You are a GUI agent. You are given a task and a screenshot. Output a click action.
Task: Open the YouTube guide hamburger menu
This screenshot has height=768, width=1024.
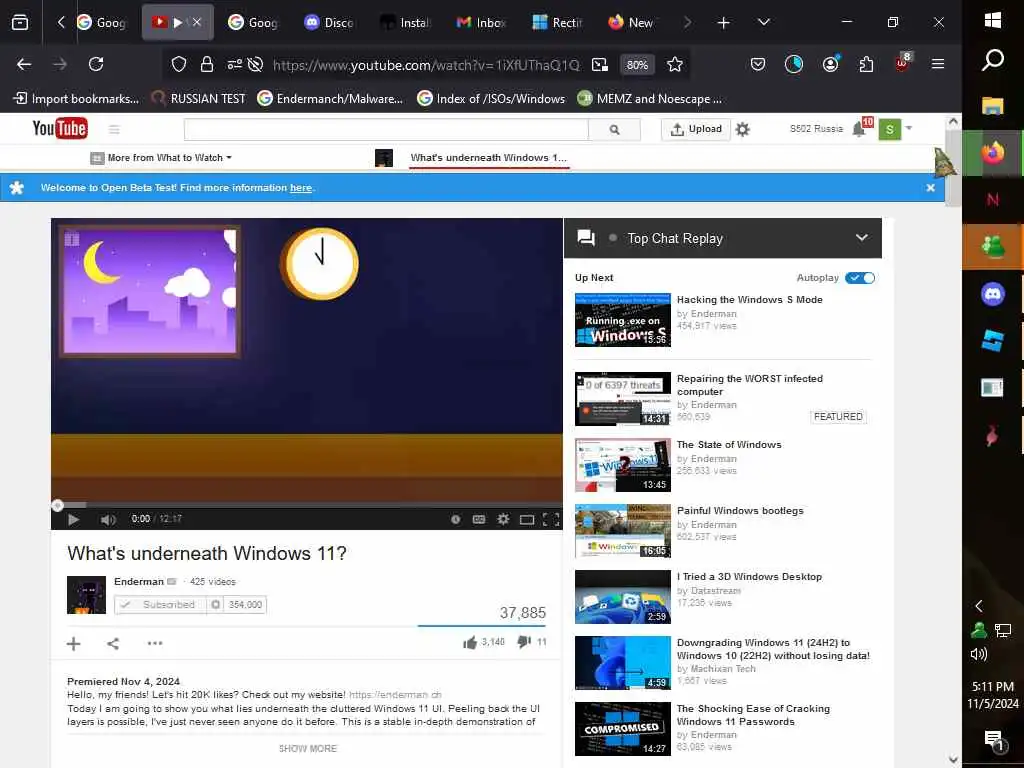tap(114, 129)
